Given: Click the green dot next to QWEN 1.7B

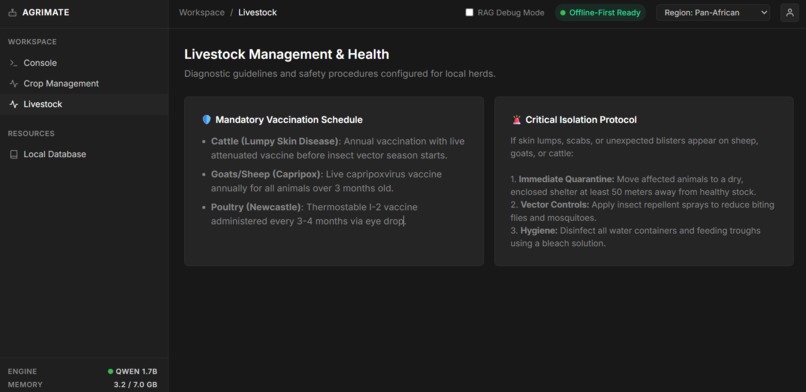Looking at the screenshot, I should pyautogui.click(x=111, y=371).
